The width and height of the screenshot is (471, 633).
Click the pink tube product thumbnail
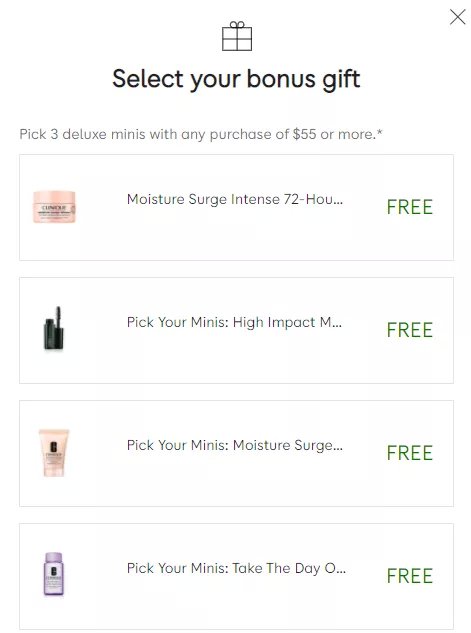[x=54, y=453]
